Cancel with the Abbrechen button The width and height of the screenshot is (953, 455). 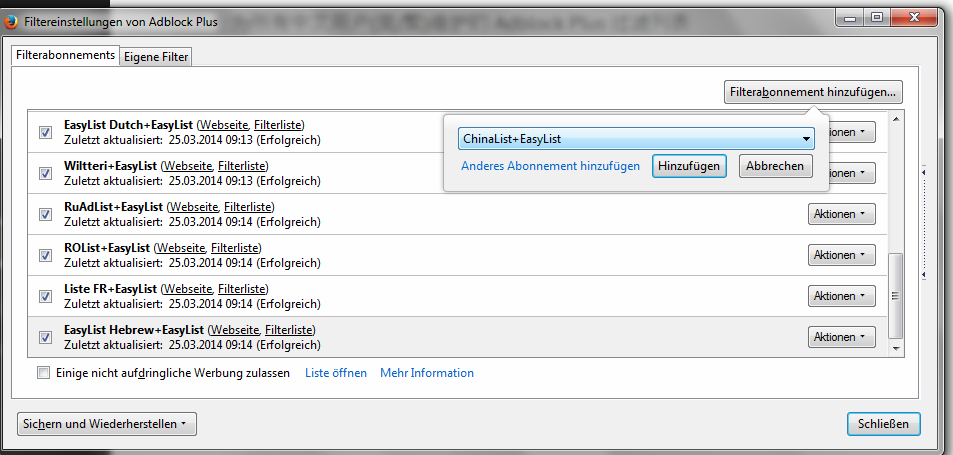click(775, 166)
